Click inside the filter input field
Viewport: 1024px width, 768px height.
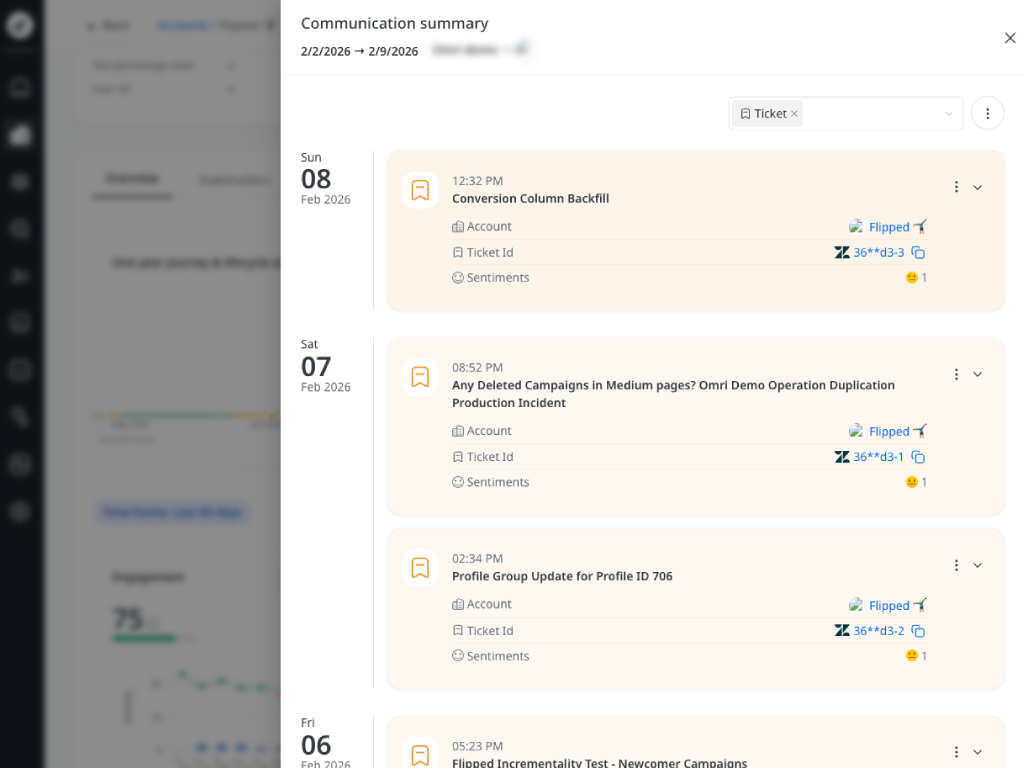pos(870,114)
